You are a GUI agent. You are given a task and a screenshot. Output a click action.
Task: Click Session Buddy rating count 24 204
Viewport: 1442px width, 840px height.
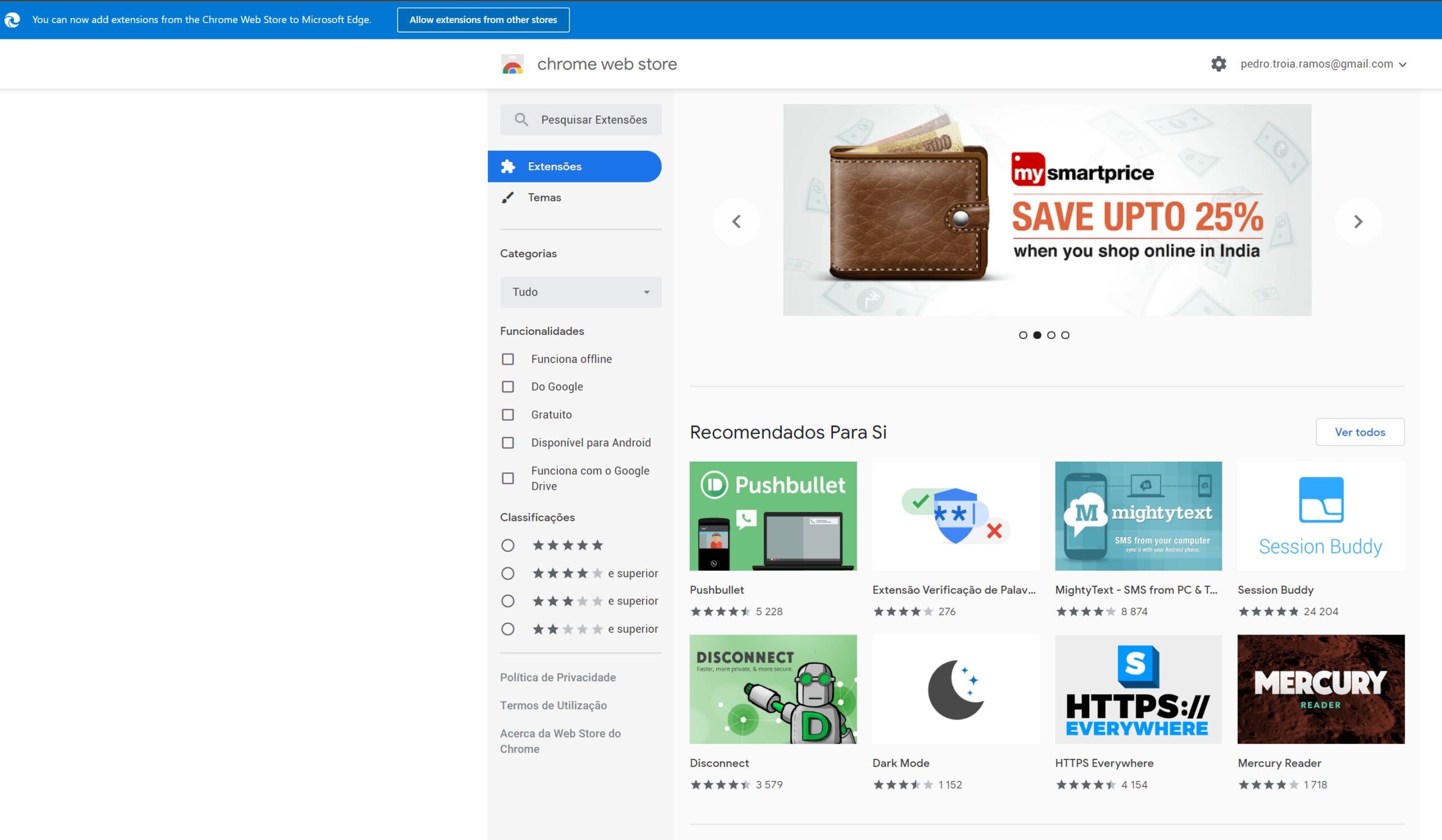(x=1321, y=611)
